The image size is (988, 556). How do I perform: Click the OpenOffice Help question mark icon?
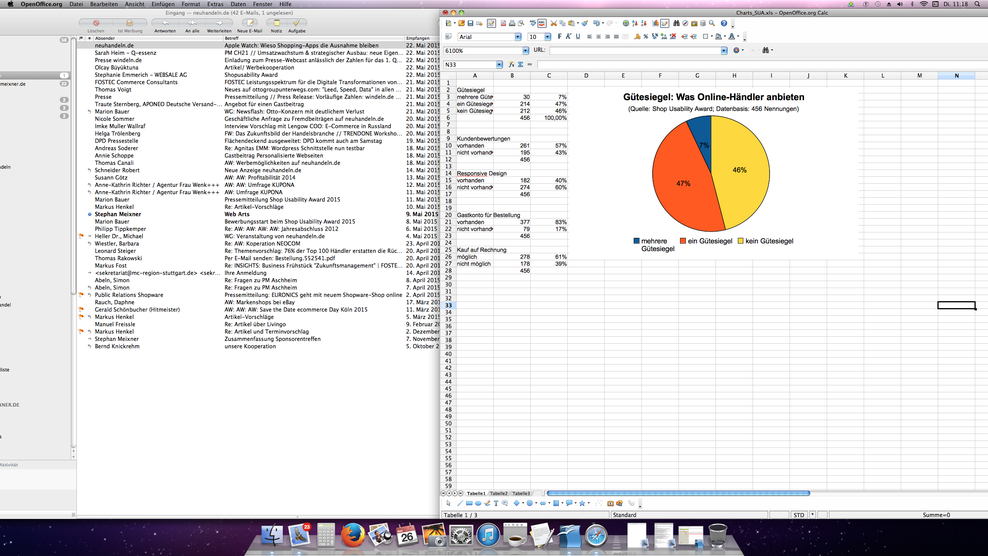pyautogui.click(x=724, y=23)
